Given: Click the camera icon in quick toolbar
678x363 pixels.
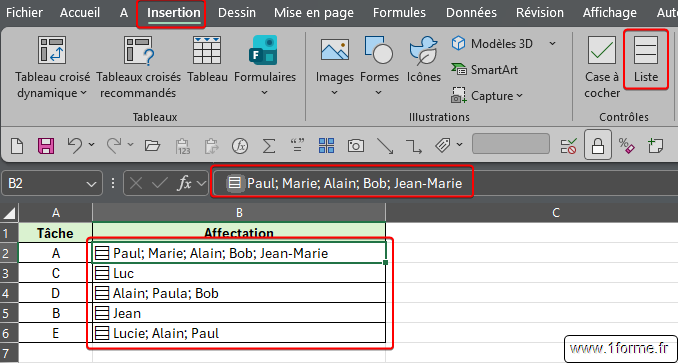Looking at the screenshot, I should coord(355,146).
